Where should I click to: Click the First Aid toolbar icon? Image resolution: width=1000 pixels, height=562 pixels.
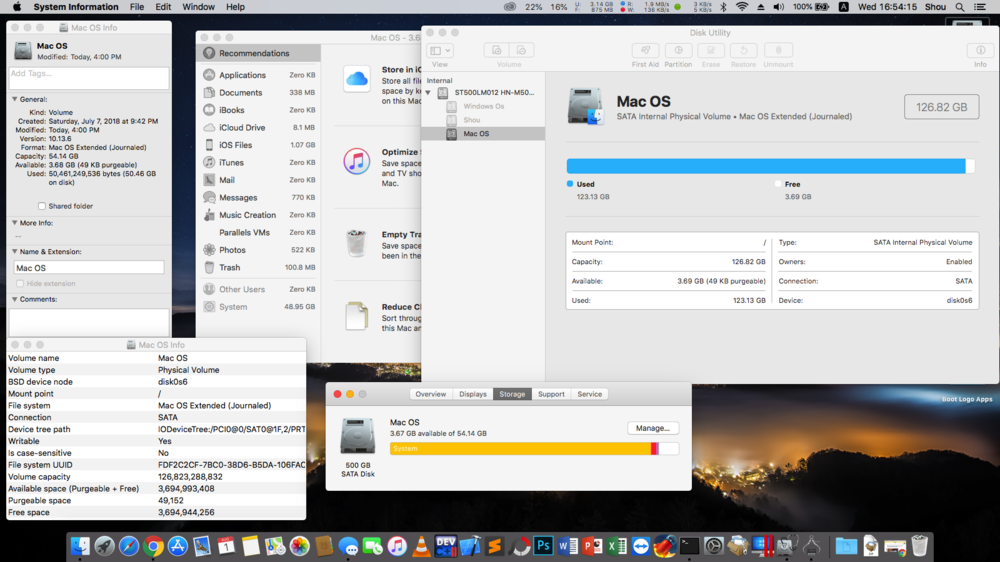[646, 51]
